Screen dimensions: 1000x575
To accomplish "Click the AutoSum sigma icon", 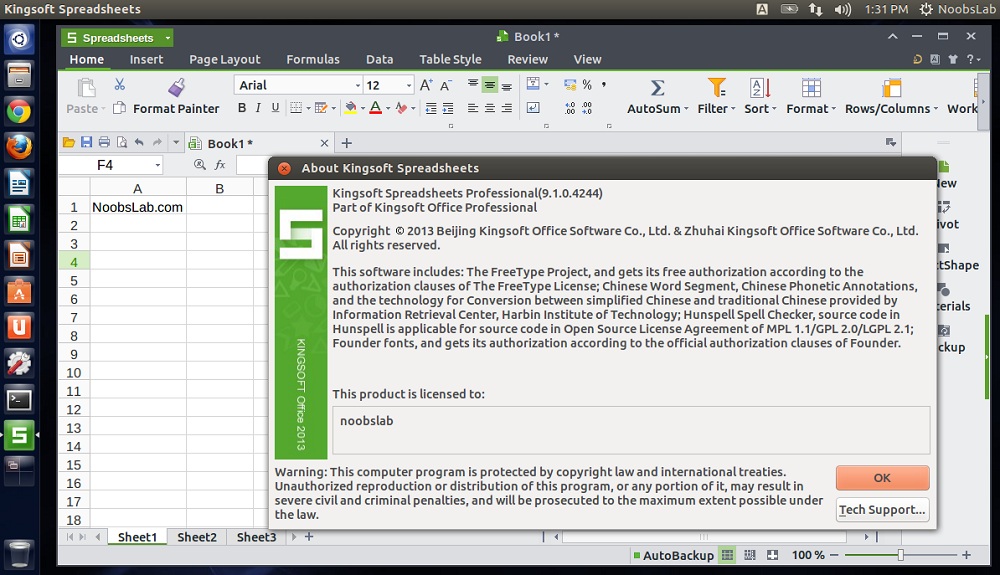I will coord(658,87).
